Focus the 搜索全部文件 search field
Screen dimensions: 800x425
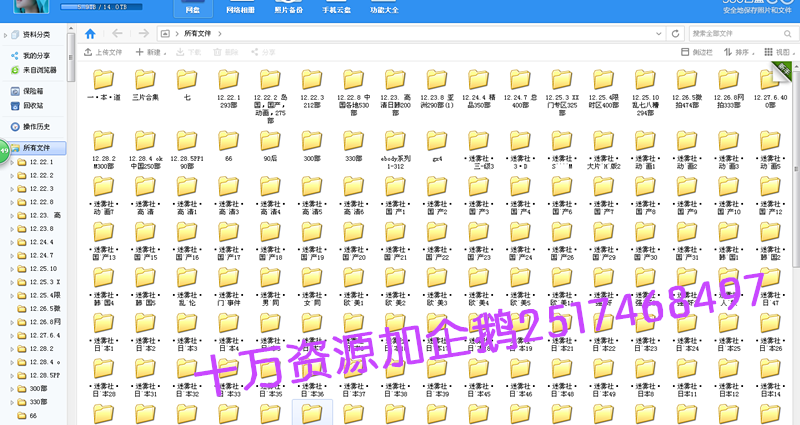pyautogui.click(x=736, y=34)
